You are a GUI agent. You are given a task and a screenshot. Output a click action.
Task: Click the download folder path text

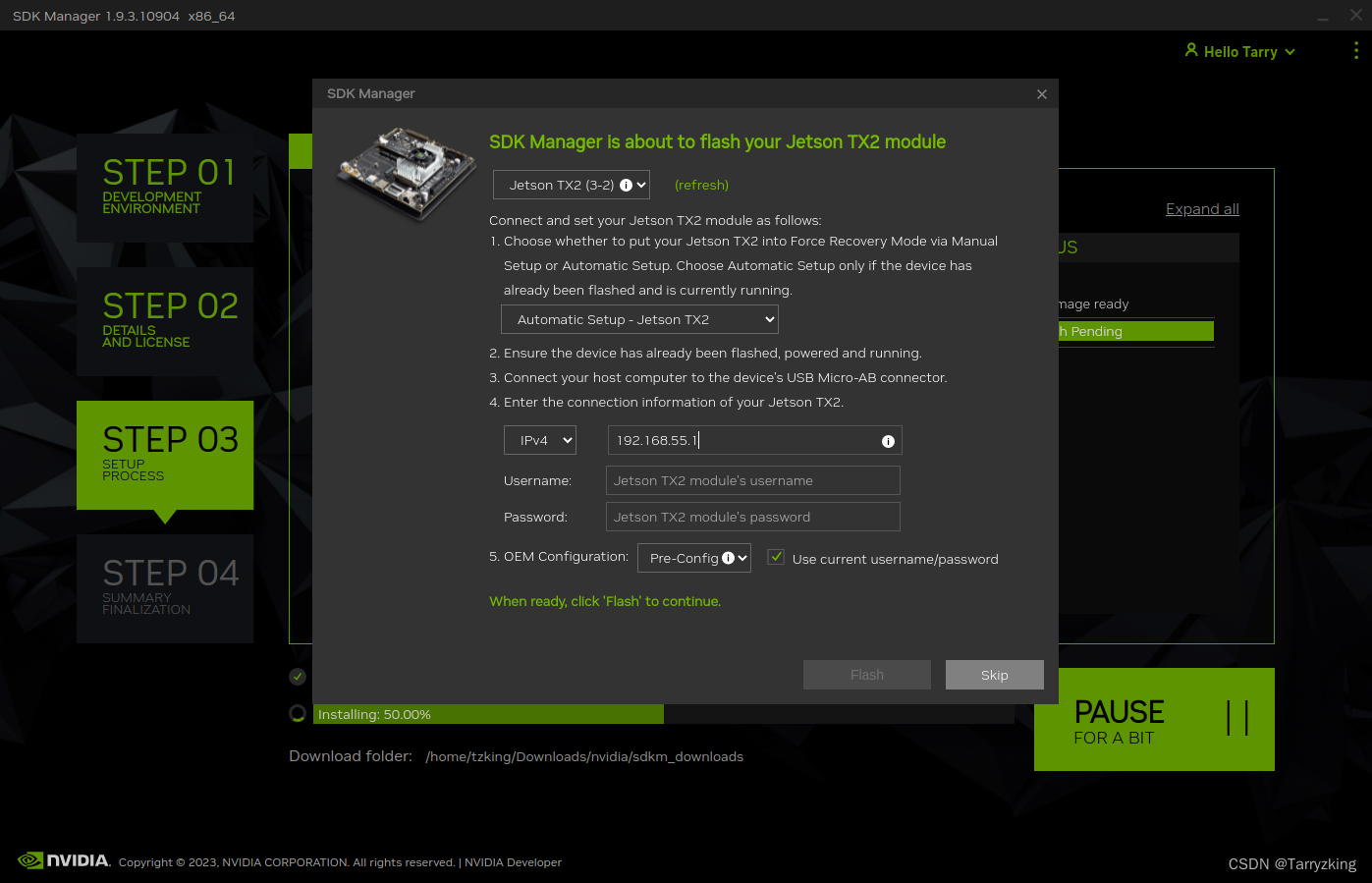pos(584,756)
